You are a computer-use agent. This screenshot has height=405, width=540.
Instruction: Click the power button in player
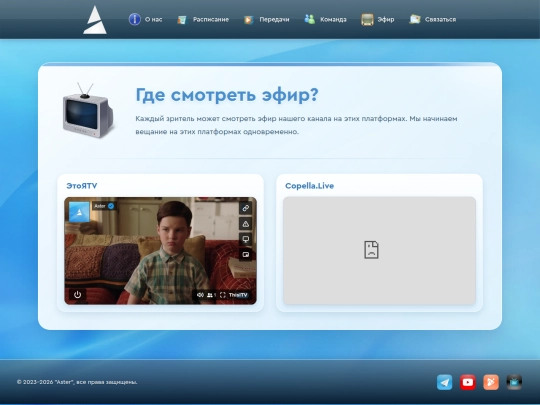click(x=77, y=294)
